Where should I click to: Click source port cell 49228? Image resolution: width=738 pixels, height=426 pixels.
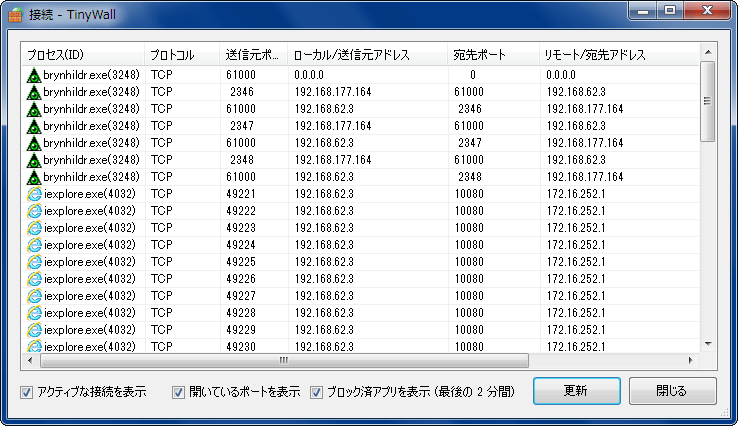click(x=241, y=313)
